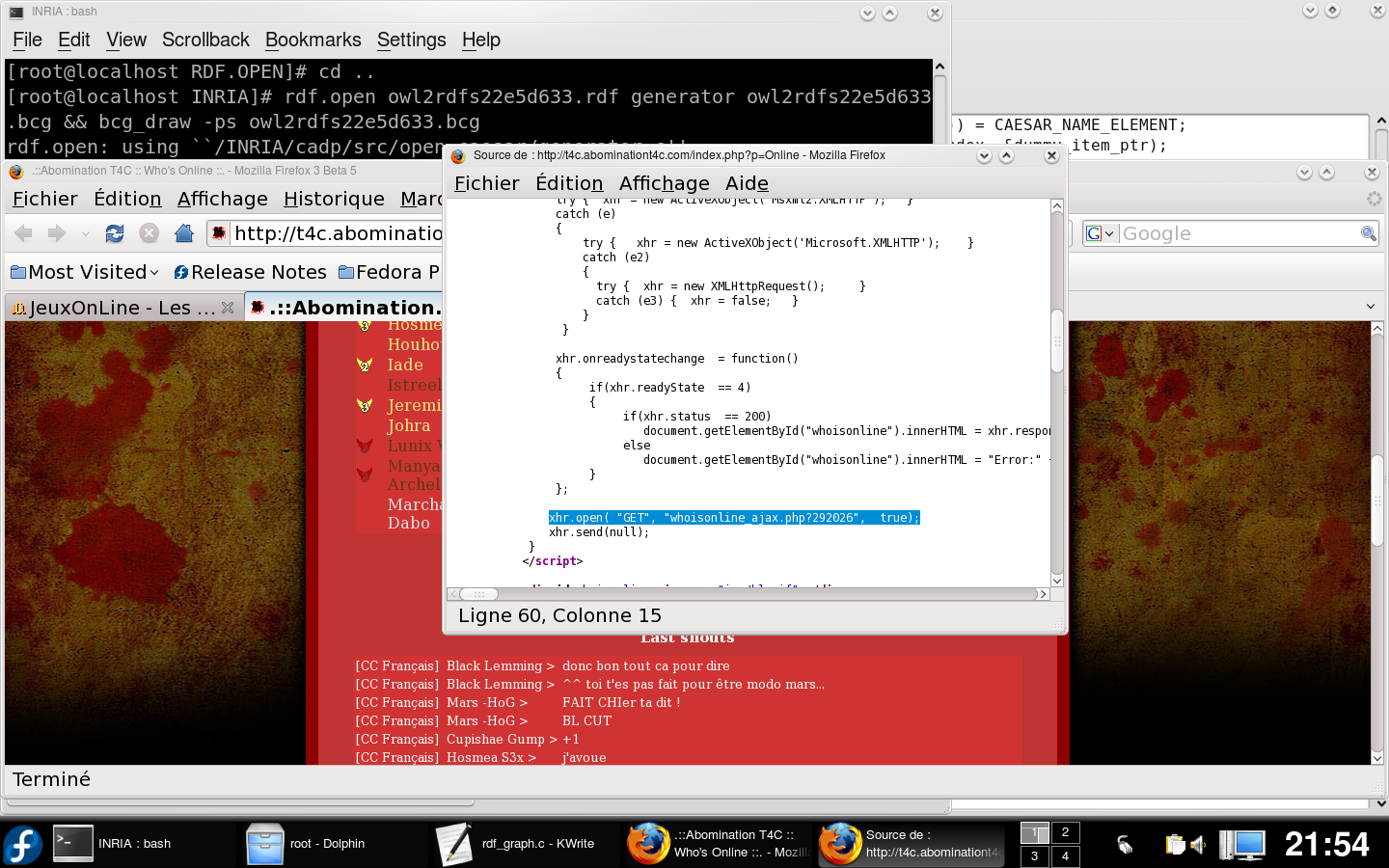Open Affichage menu in Source window
The width and height of the screenshot is (1389, 868).
[x=665, y=183]
